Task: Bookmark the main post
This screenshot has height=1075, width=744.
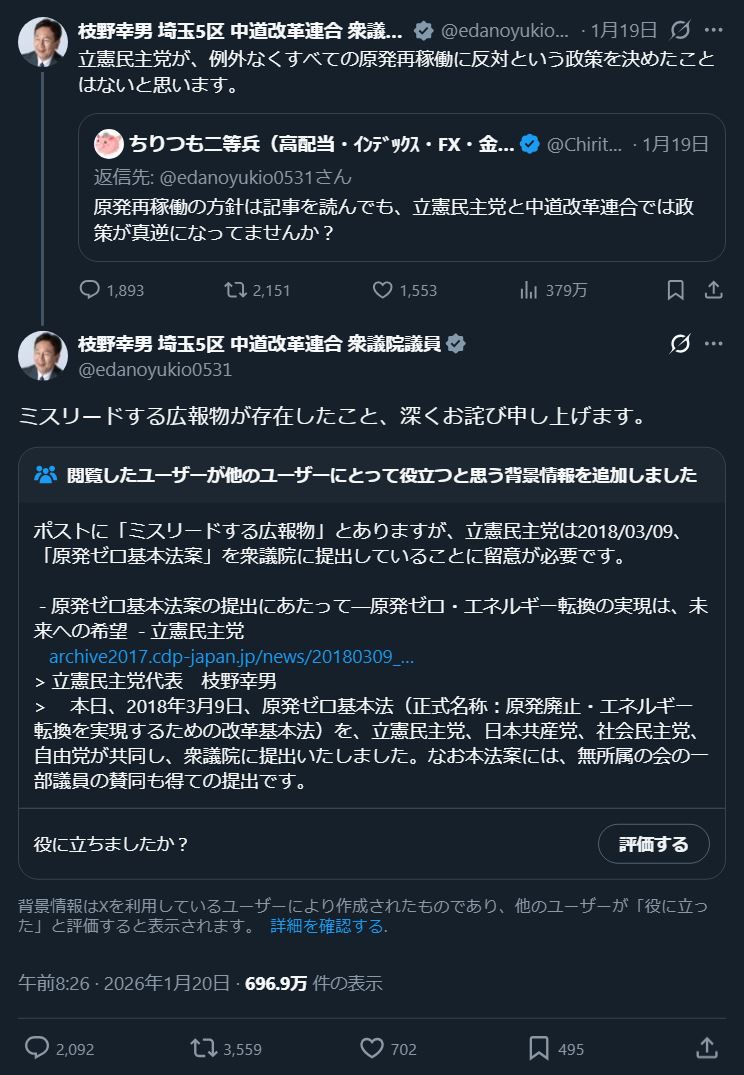Action: point(539,1048)
